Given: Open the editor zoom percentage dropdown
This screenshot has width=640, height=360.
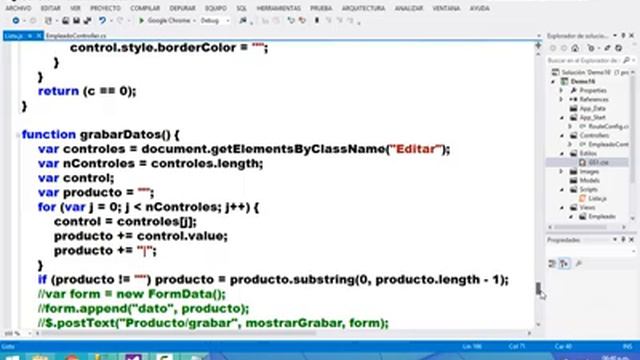Looking at the screenshot, I should click(29, 333).
